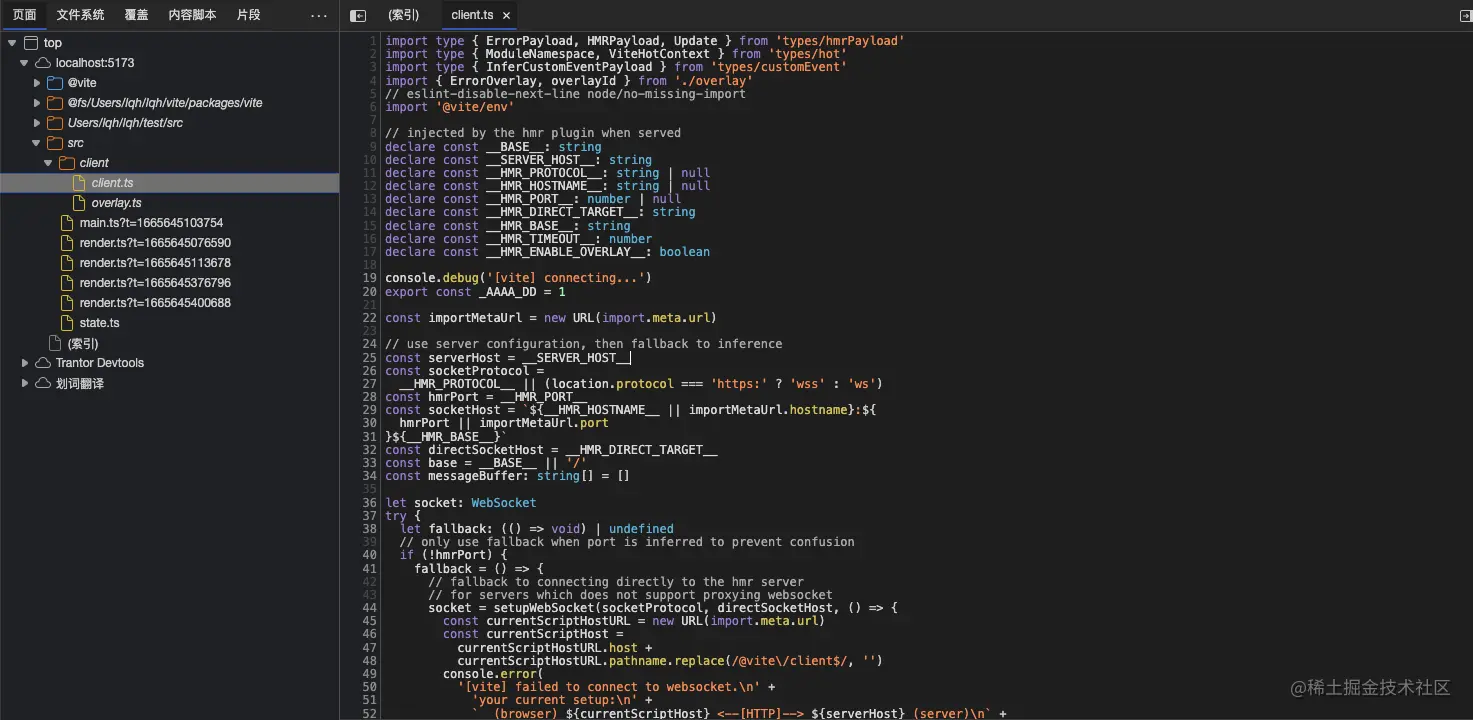
Task: Click 'importMetaUrl' declaration on line 22
Action: [475, 318]
